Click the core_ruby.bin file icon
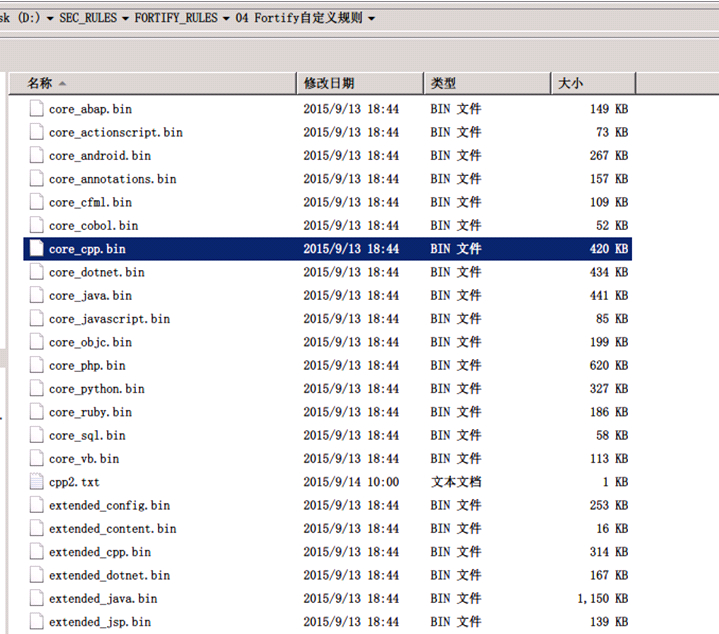The image size is (719, 634). click(37, 412)
